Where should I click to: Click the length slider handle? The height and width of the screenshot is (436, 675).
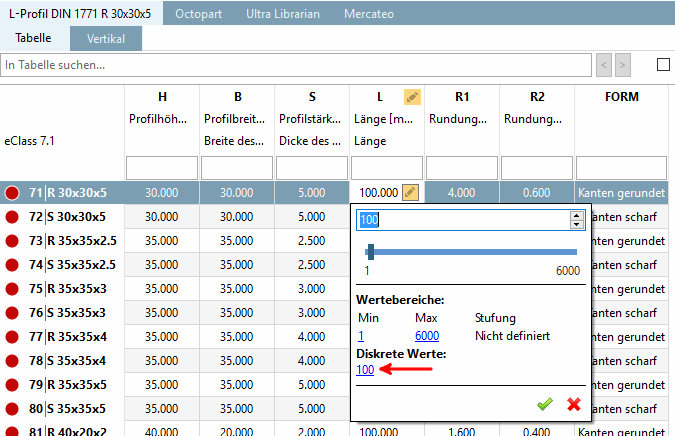[x=371, y=252]
